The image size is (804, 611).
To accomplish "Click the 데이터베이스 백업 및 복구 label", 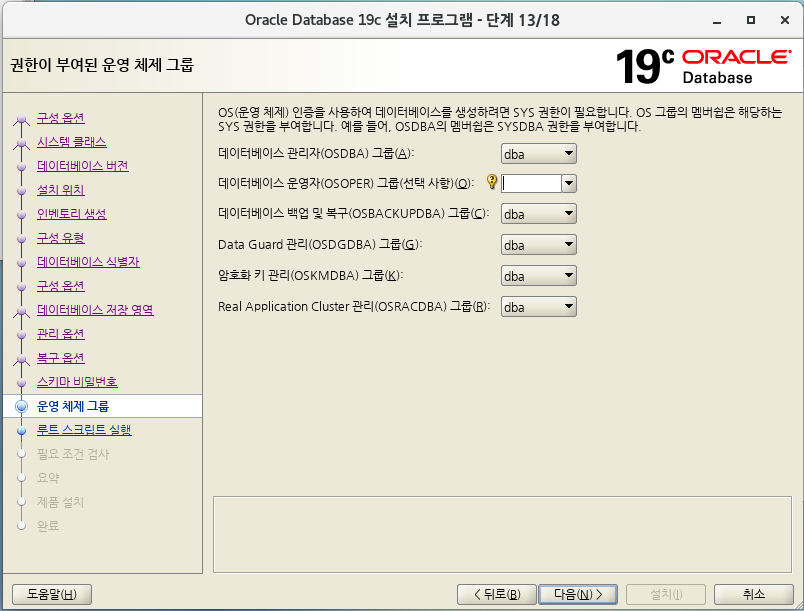I will pos(353,213).
